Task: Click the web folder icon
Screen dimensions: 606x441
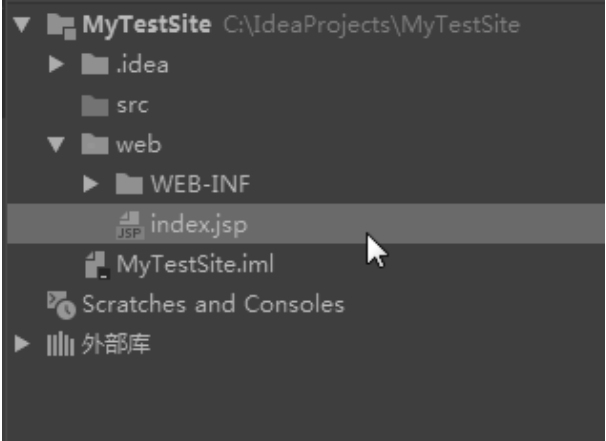Action: (x=94, y=145)
